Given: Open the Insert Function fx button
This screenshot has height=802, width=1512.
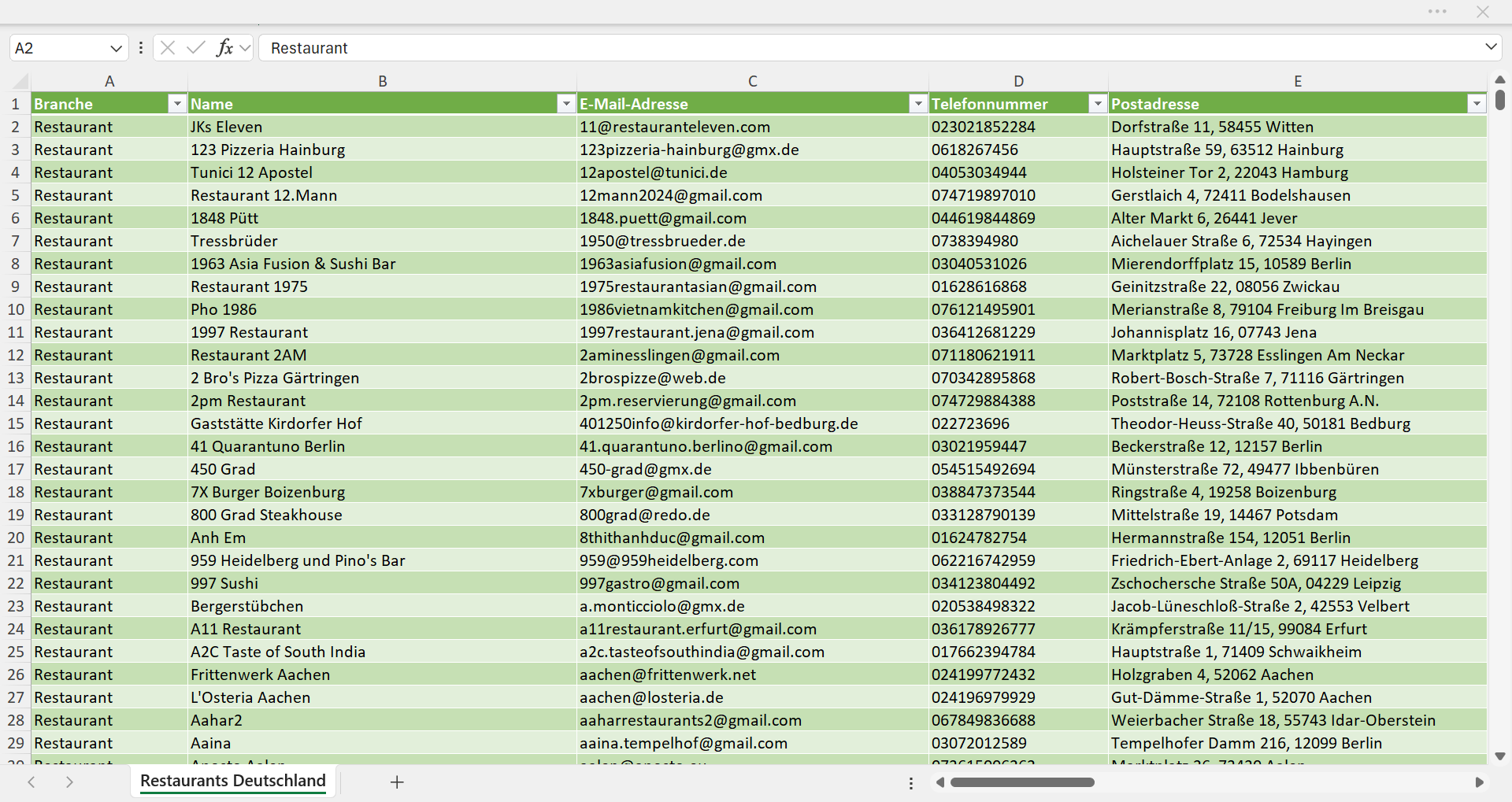Looking at the screenshot, I should [224, 48].
